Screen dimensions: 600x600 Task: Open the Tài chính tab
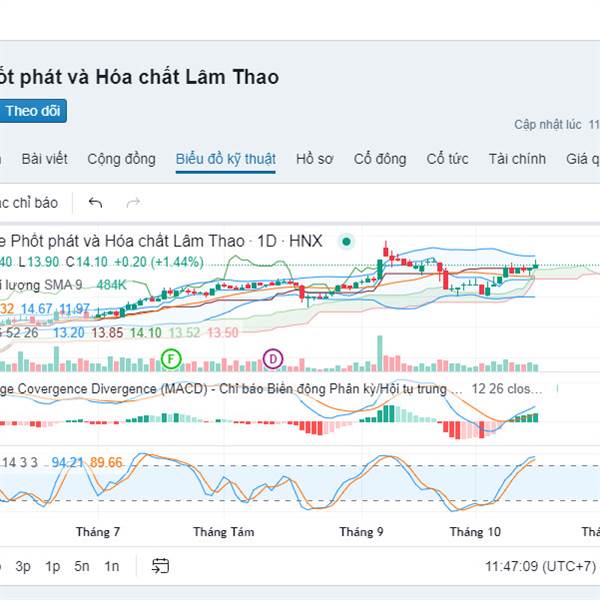point(517,159)
